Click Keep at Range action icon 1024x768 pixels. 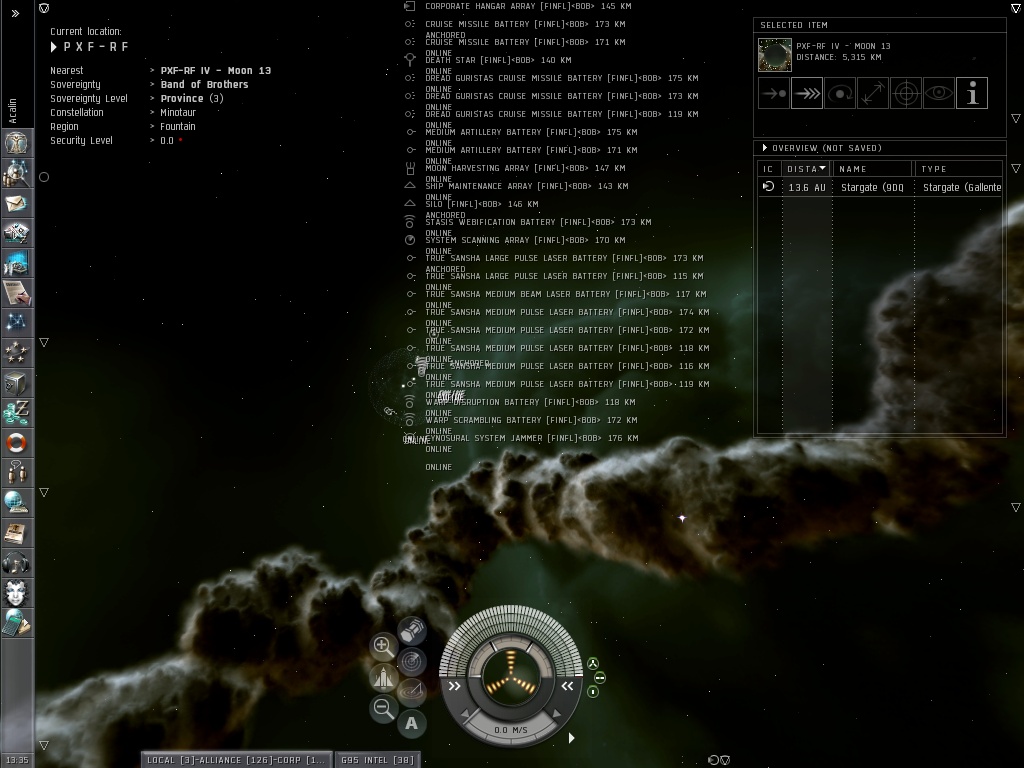tap(873, 93)
